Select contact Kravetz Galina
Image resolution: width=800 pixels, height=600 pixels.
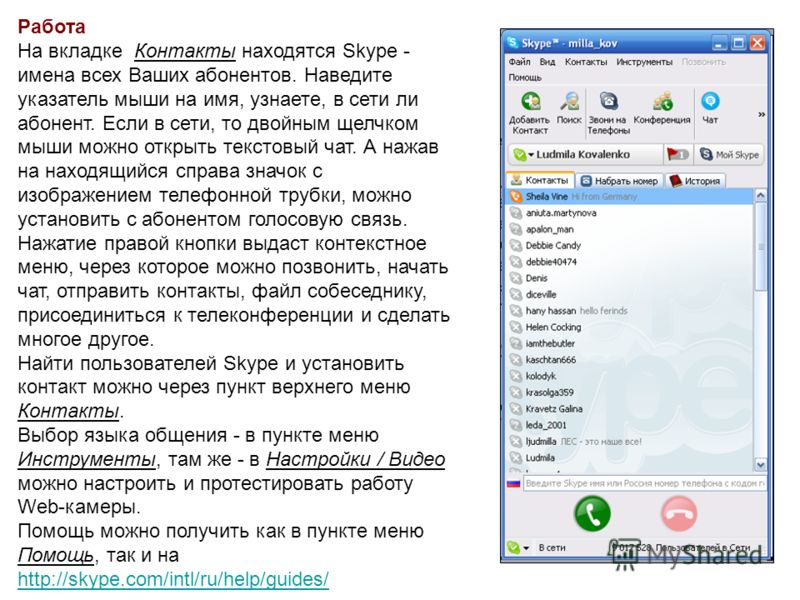(630, 409)
